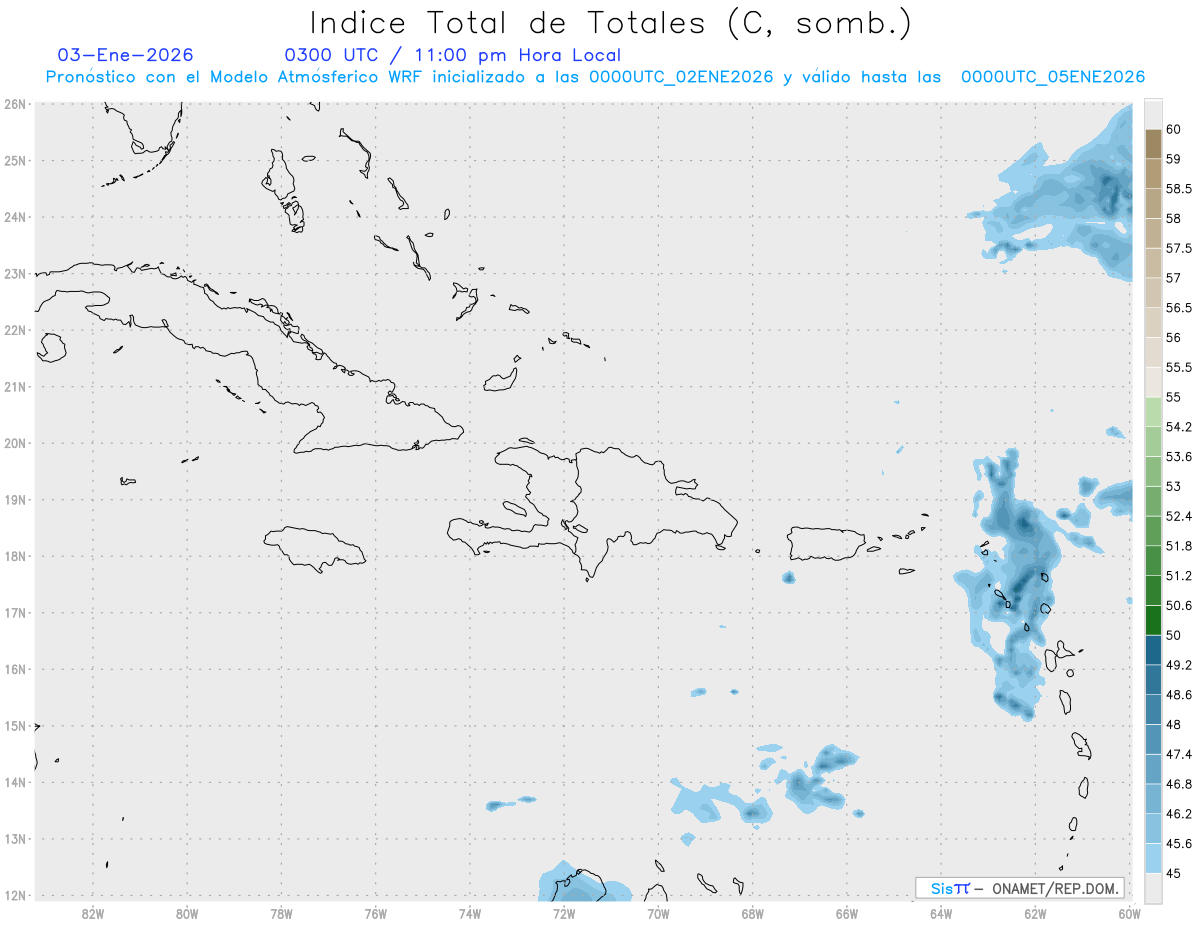Pick the tan swatch between 57 and 57.5
This screenshot has height=927, width=1200.
[x=1153, y=263]
